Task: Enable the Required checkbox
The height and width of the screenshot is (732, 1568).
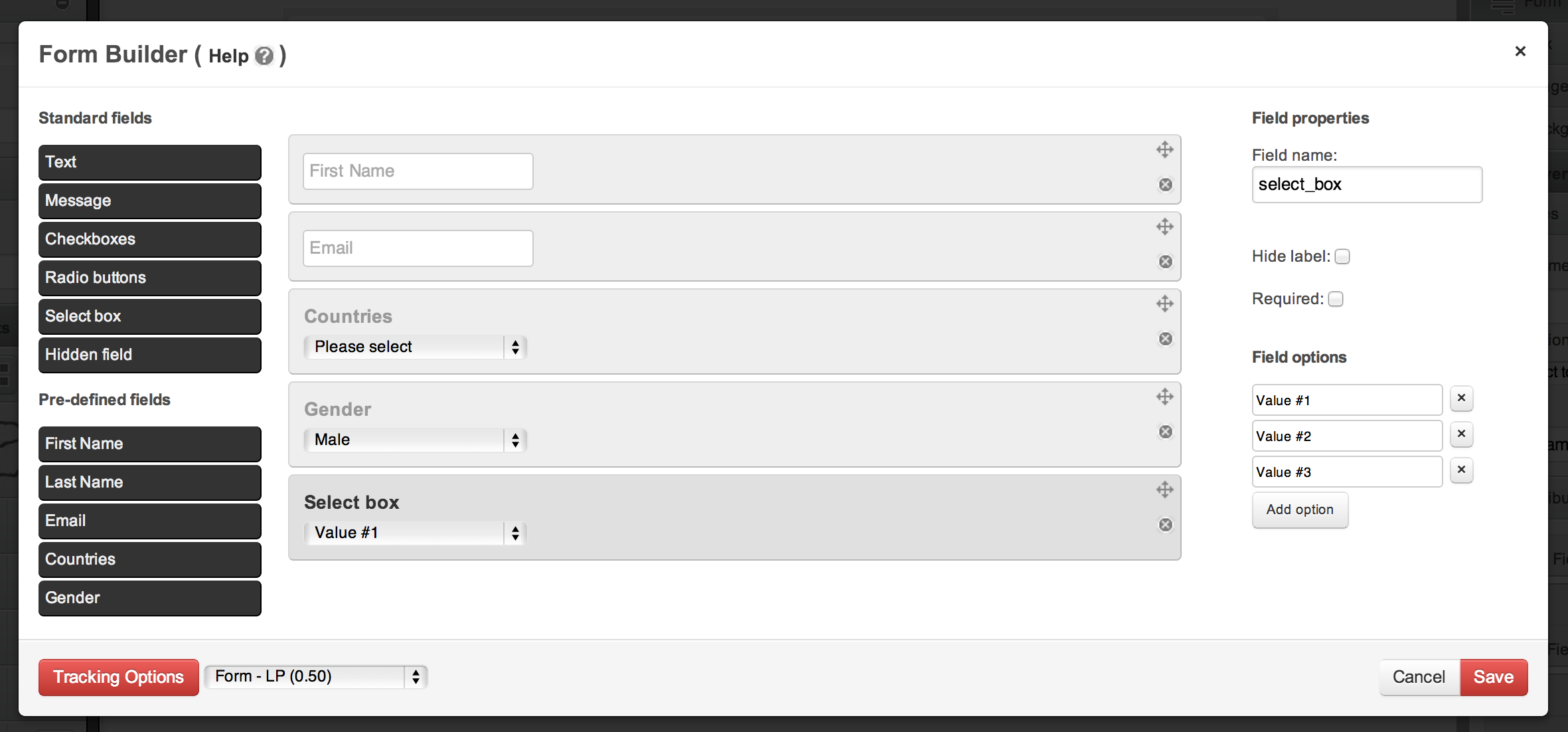Action: click(1336, 299)
